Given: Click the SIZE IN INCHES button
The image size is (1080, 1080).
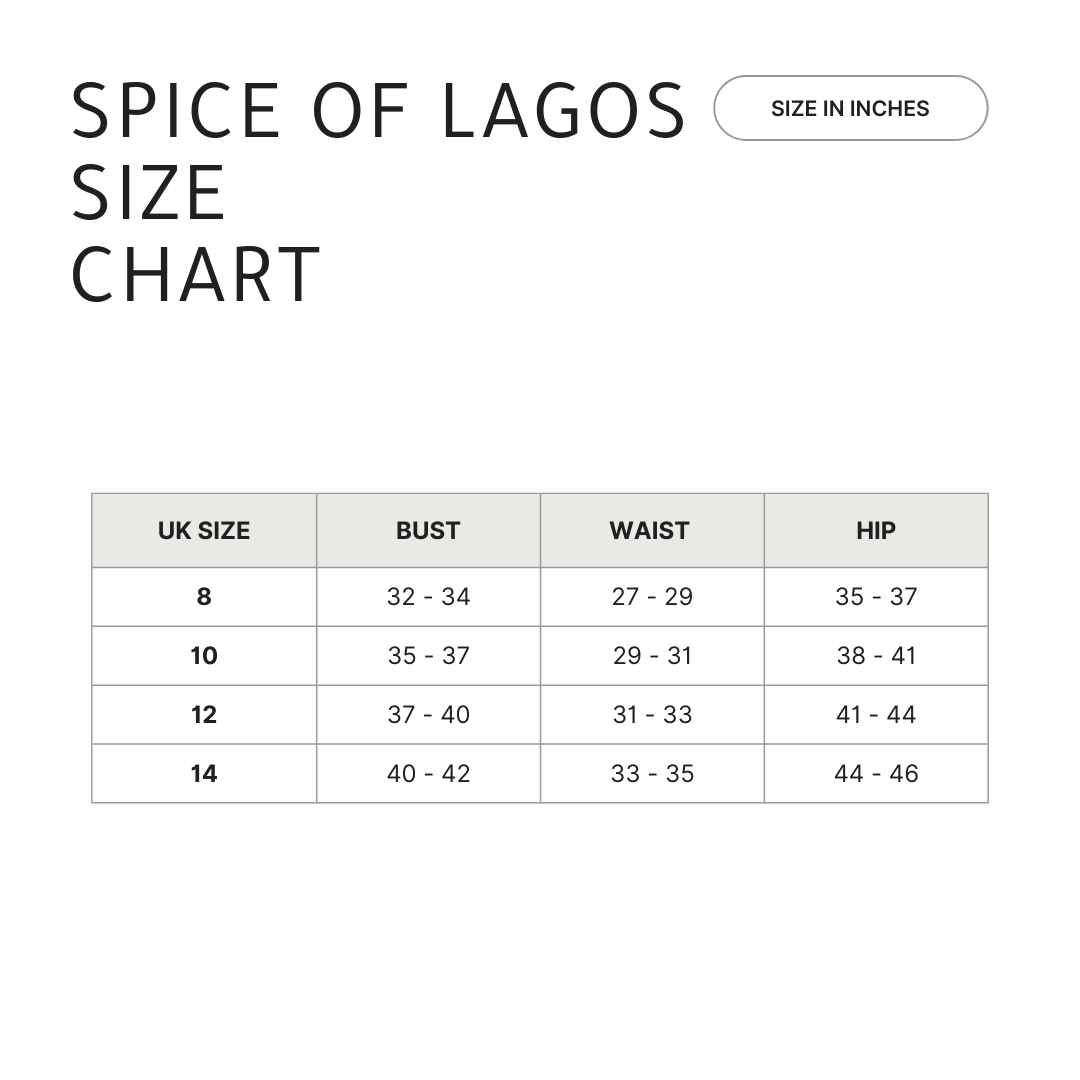Looking at the screenshot, I should (851, 108).
